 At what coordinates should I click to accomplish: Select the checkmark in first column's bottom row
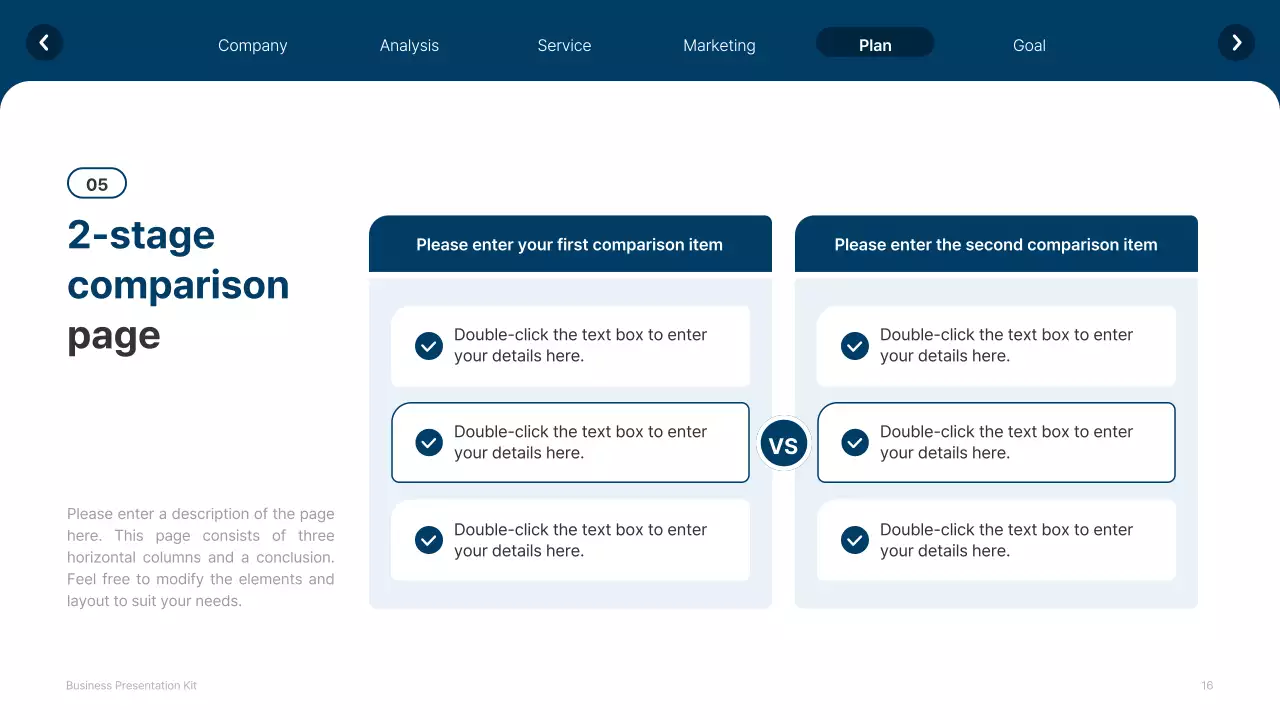point(428,540)
